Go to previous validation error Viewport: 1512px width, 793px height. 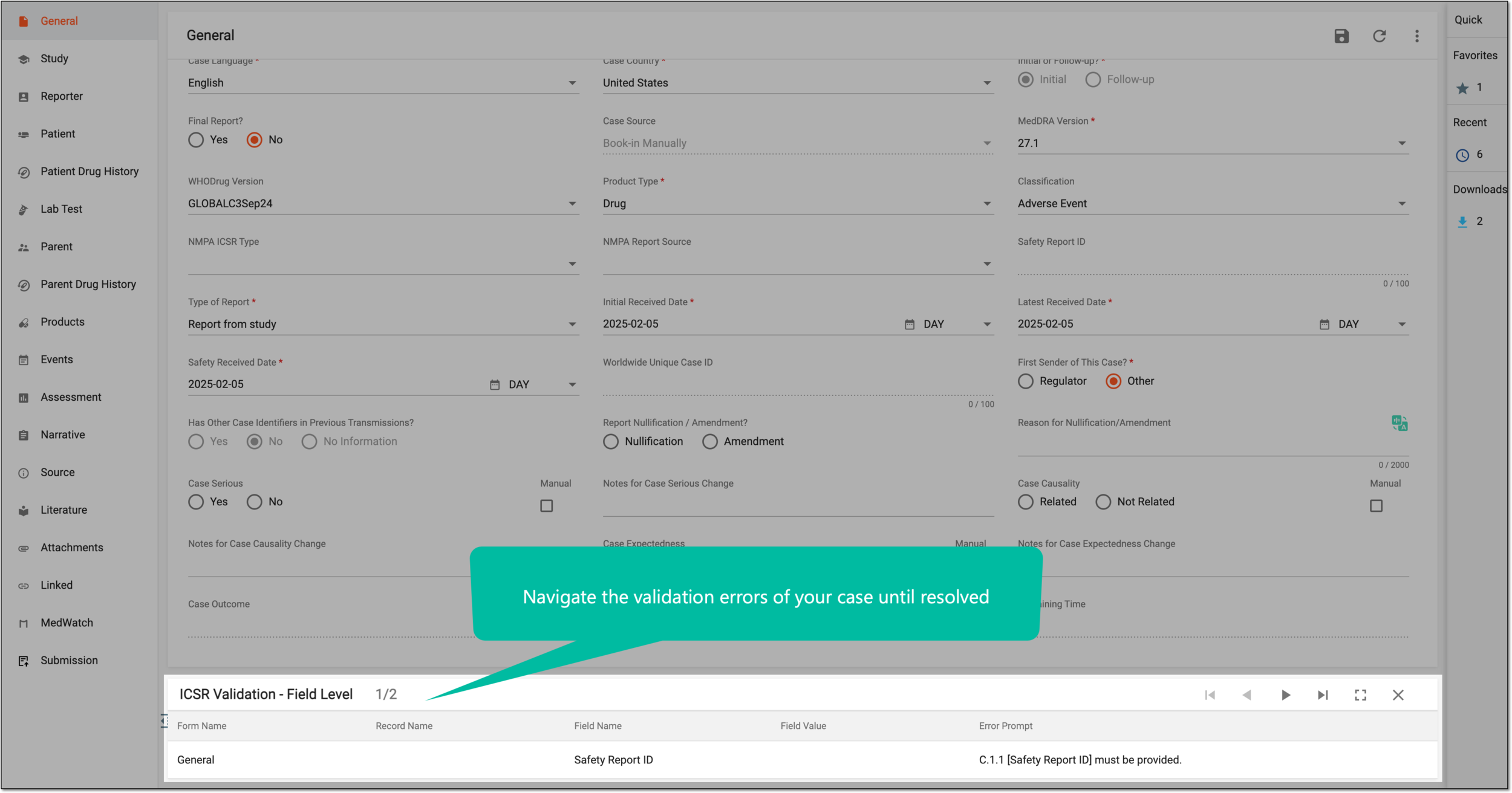point(1247,694)
